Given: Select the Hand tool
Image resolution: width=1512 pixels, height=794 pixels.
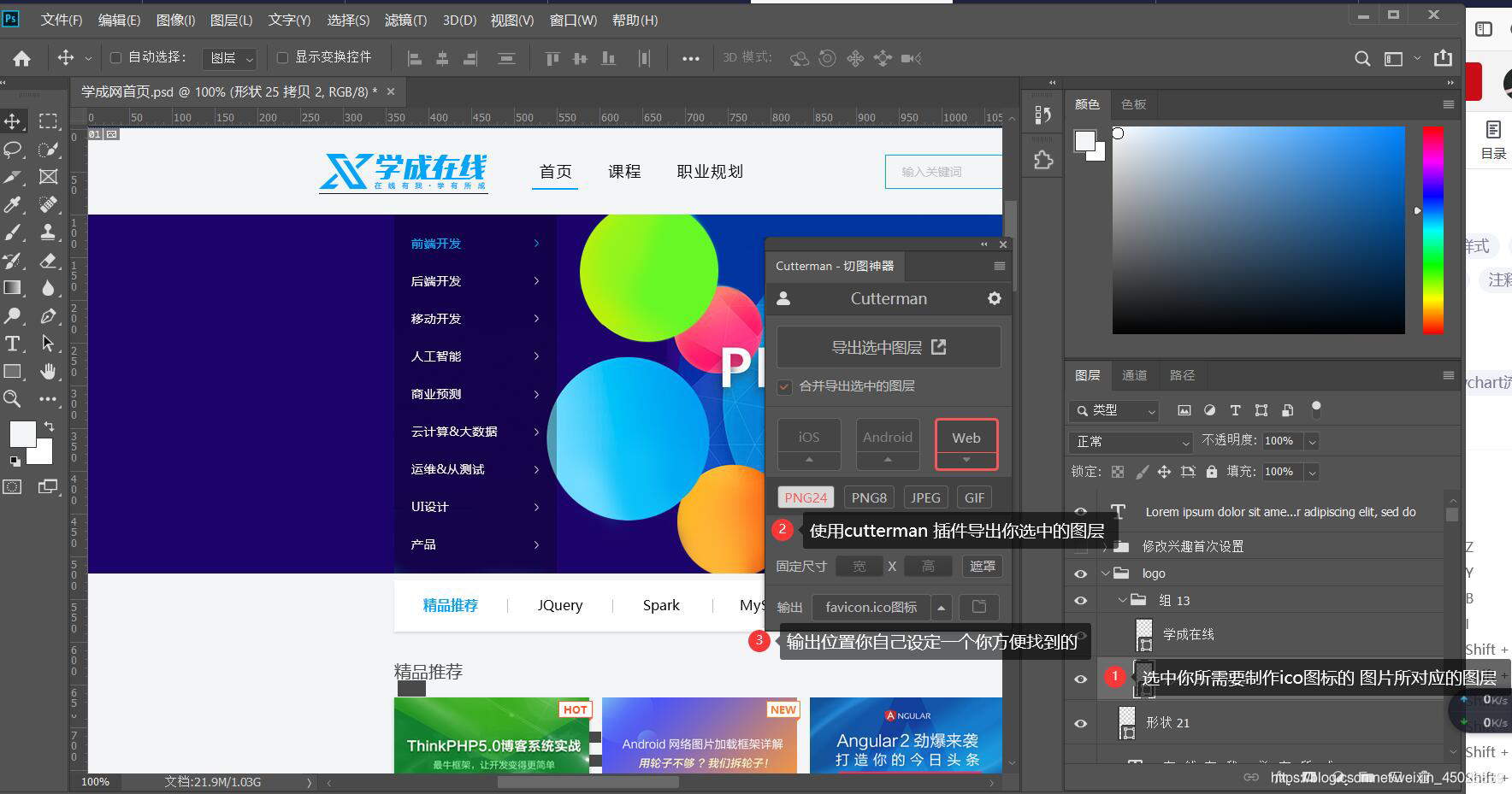Looking at the screenshot, I should click(x=48, y=371).
